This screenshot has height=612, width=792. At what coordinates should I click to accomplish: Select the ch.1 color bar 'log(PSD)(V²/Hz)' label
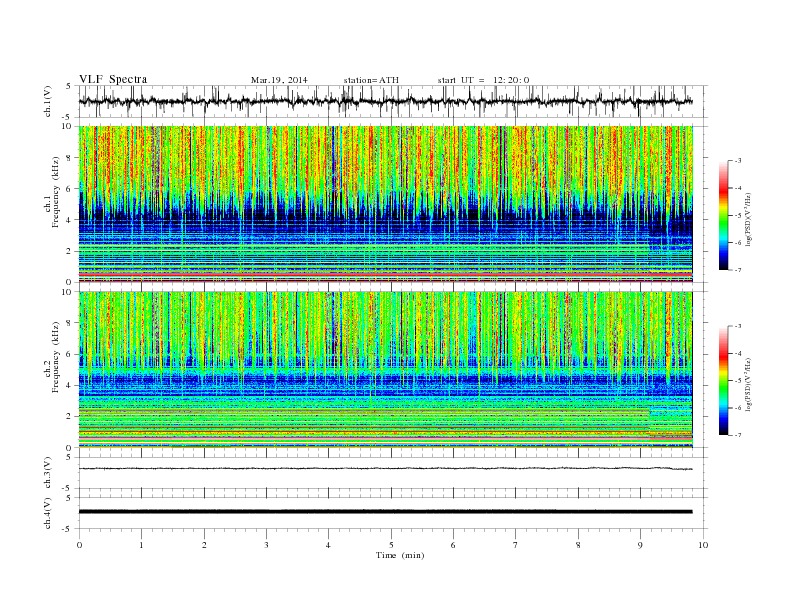[750, 220]
